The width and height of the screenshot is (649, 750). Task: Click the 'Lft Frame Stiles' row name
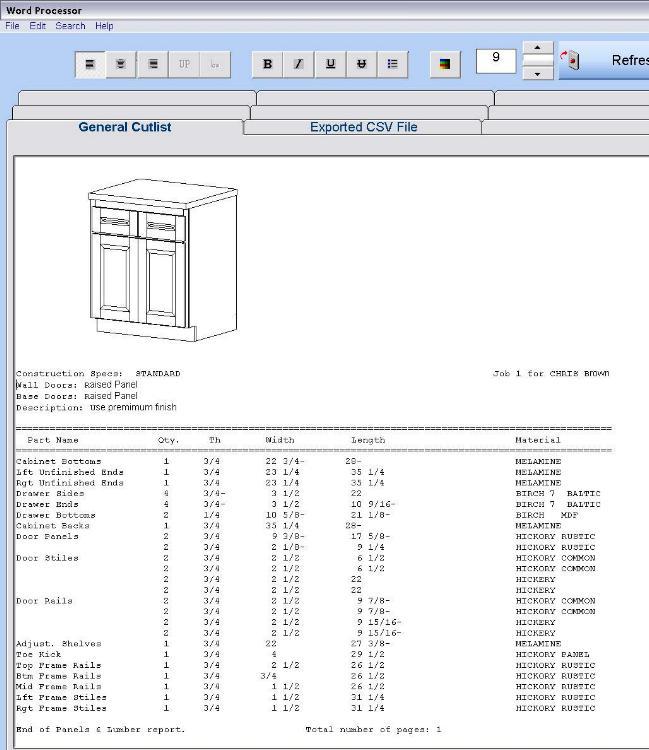tap(61, 697)
